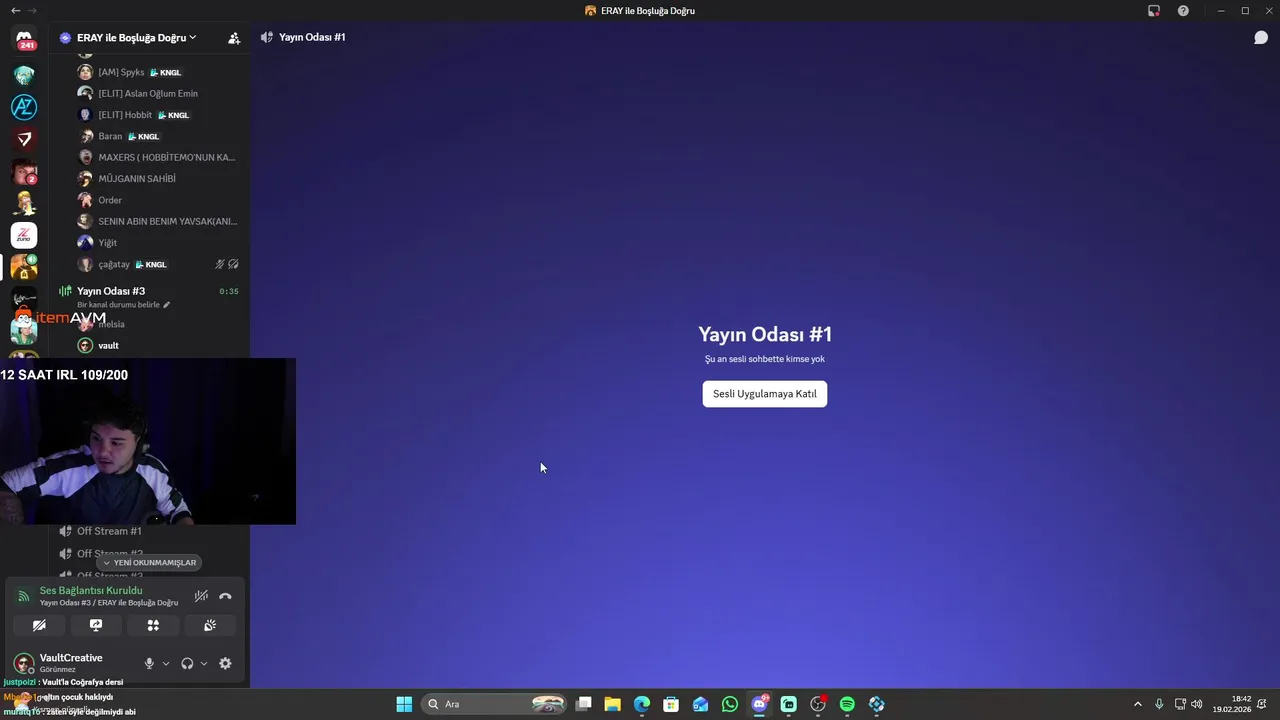Image resolution: width=1280 pixels, height=720 pixels.
Task: Deafen with the headphone button
Action: coord(187,663)
